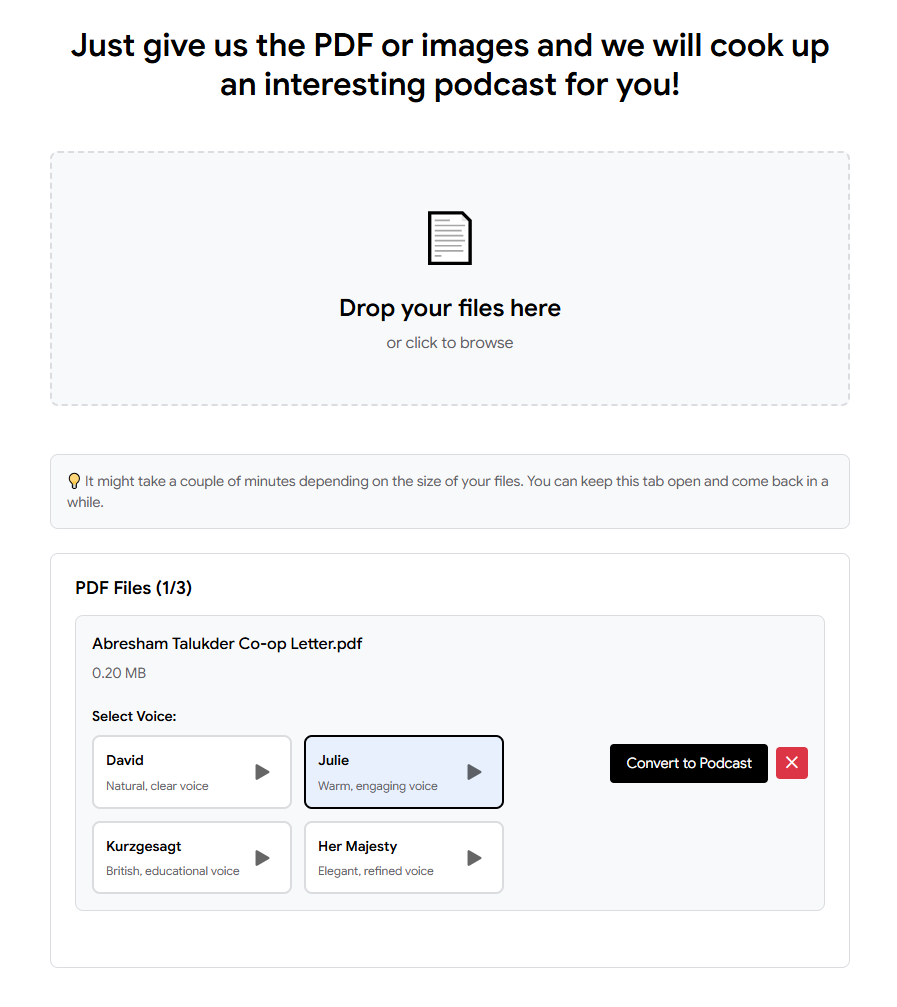
Task: Remove the PDF with the red X
Action: click(792, 763)
